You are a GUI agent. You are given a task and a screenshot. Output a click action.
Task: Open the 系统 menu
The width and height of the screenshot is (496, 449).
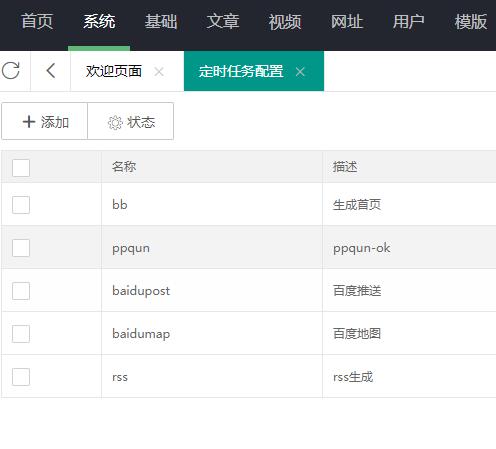click(99, 22)
